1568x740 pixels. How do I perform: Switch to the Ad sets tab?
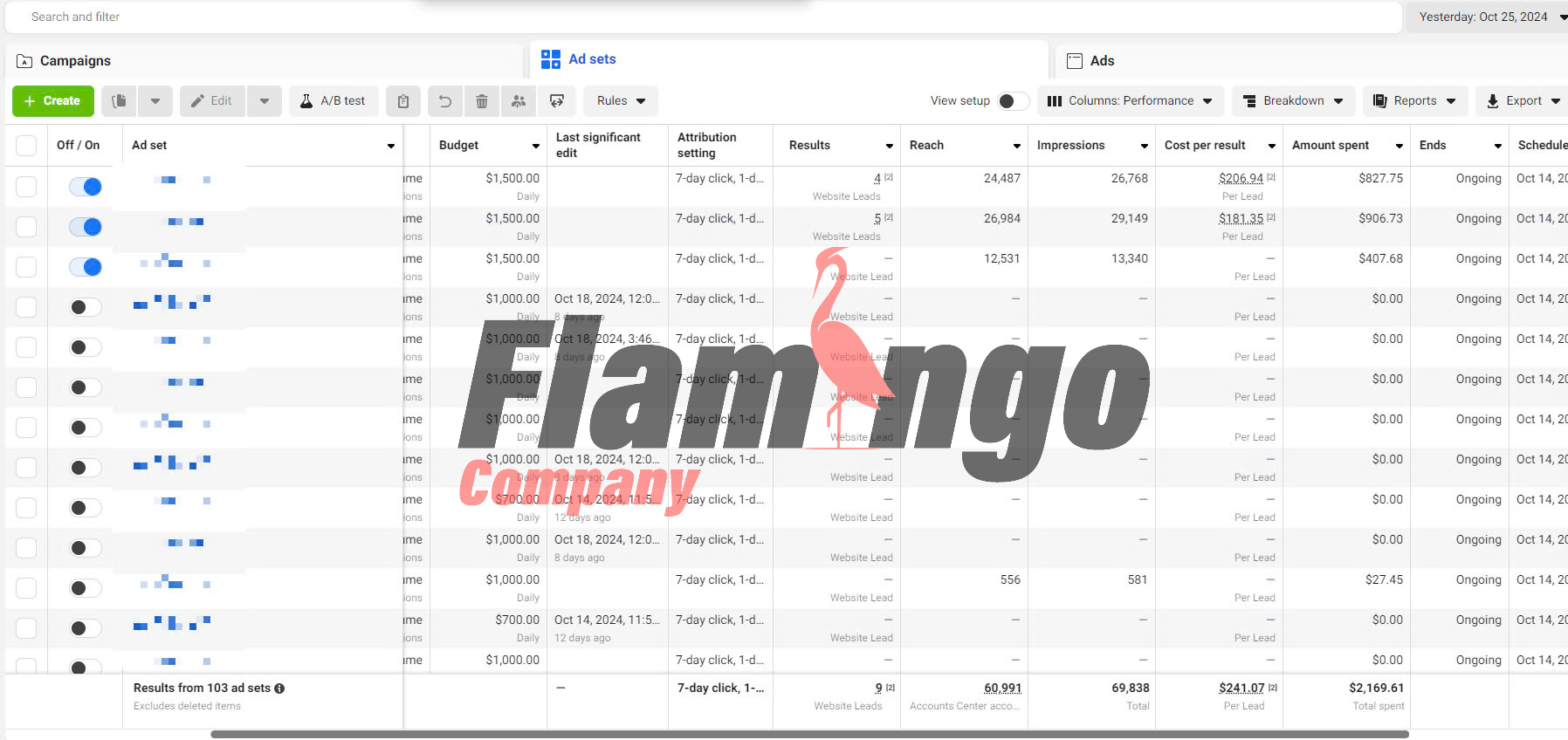click(789, 59)
